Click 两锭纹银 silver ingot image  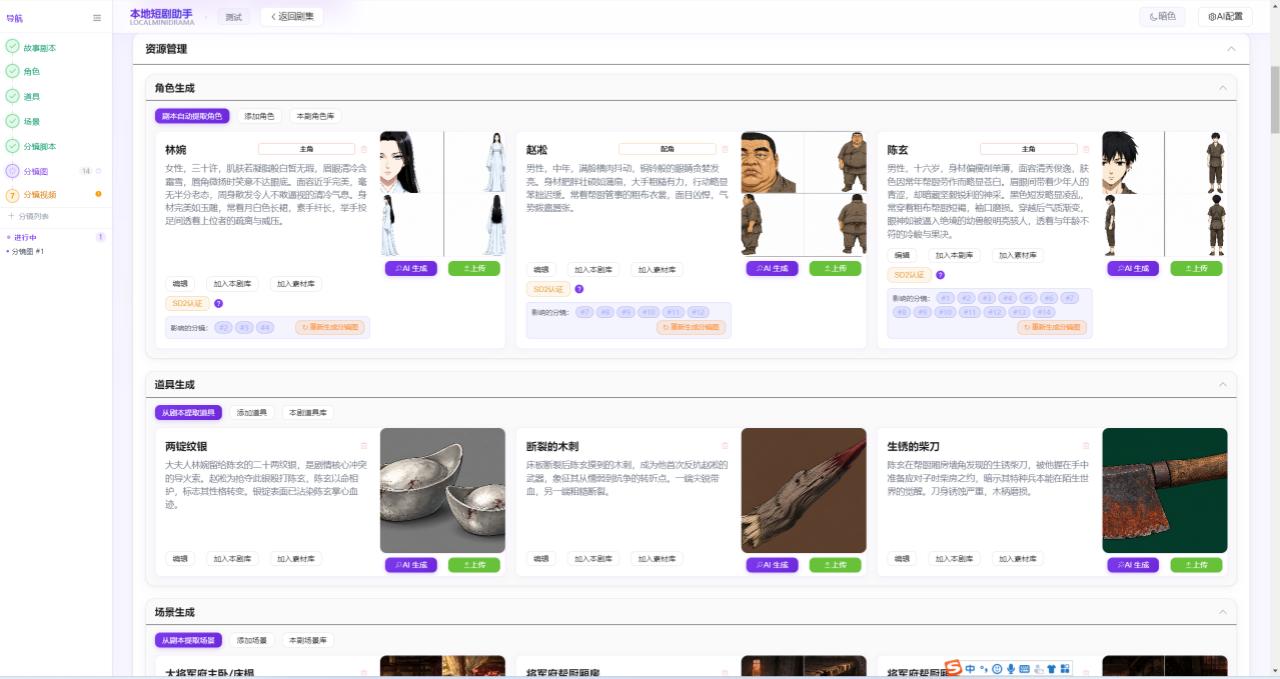[442, 490]
